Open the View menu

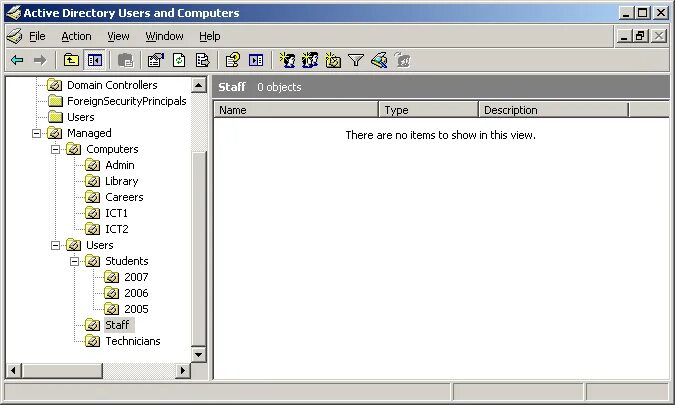pyautogui.click(x=118, y=36)
